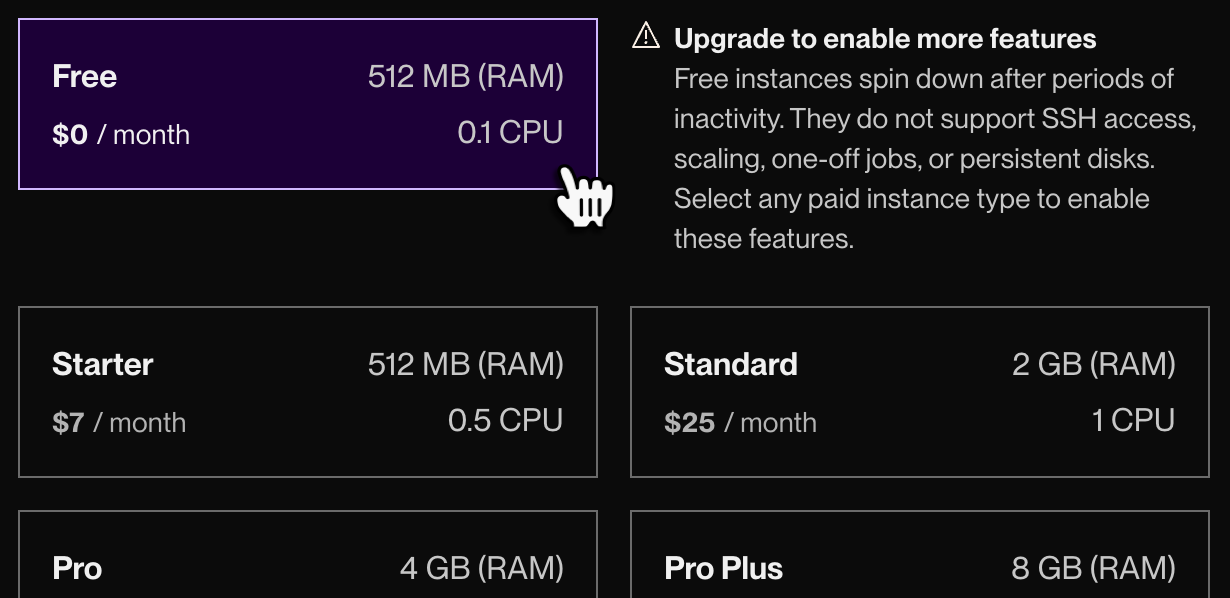Click the $25 / month Standard price

(x=740, y=423)
